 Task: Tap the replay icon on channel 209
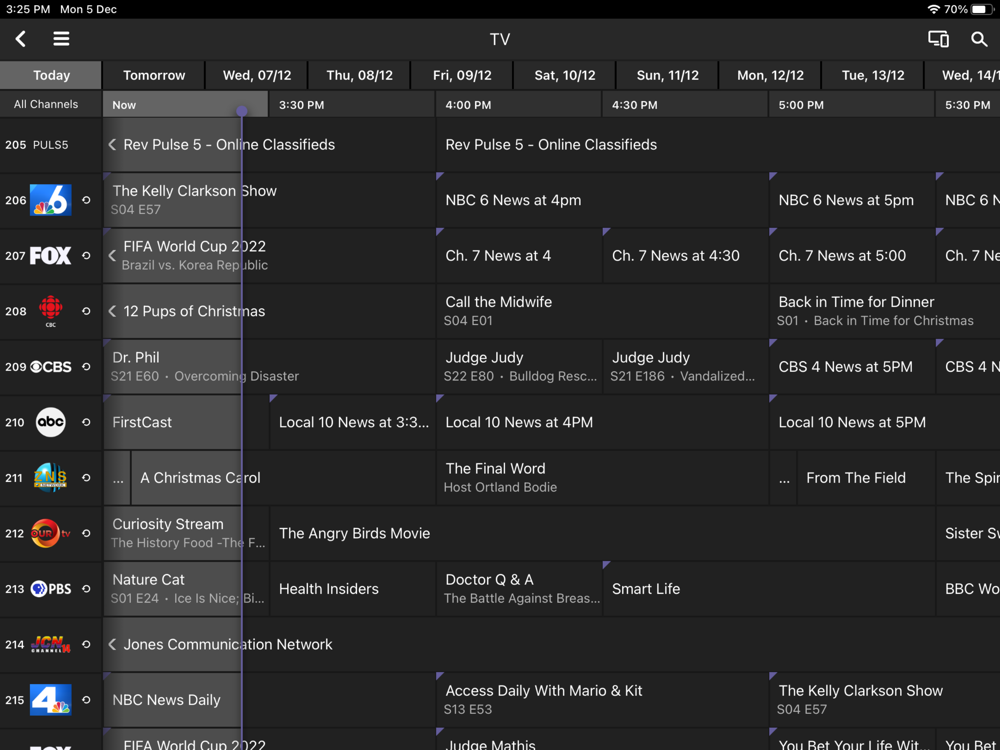86,367
